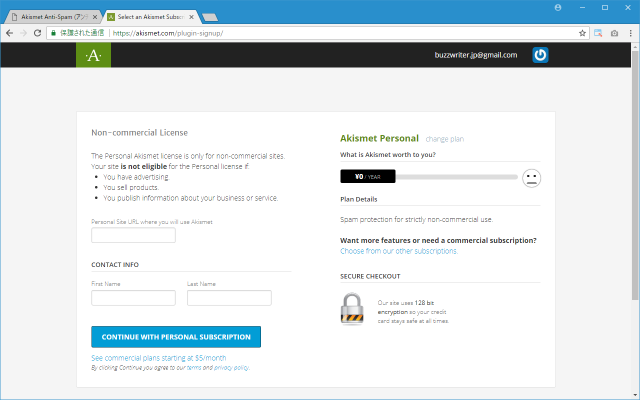640x400 pixels.
Task: Click the neutral face emoticon by slider
Action: 531,178
